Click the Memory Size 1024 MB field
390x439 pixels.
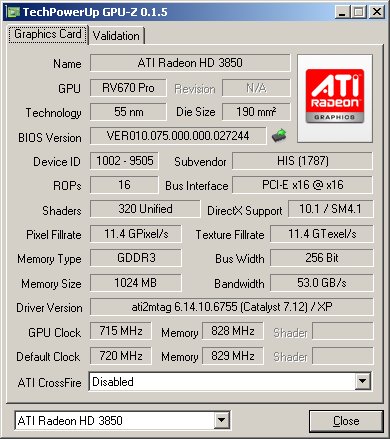point(136,283)
